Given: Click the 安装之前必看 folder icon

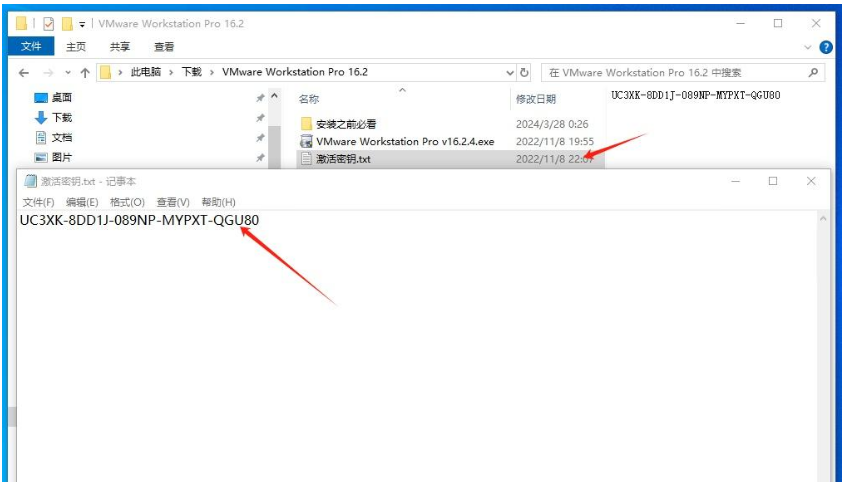Looking at the screenshot, I should [306, 124].
